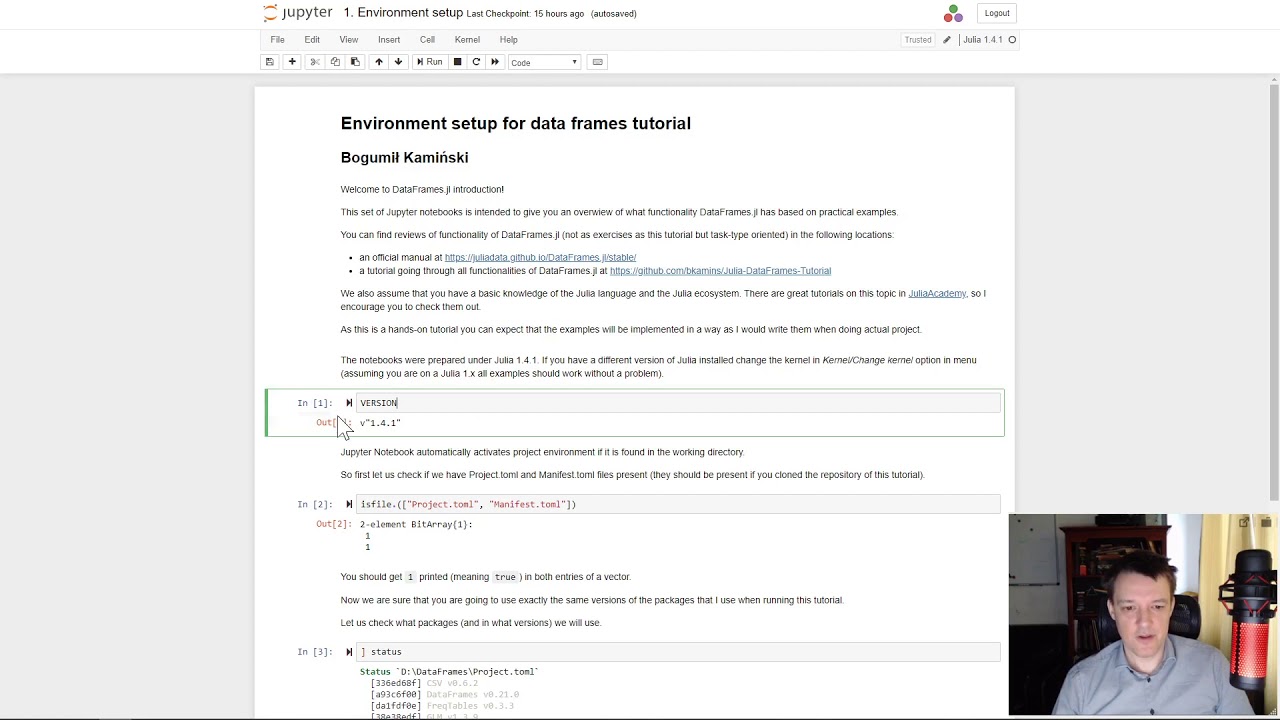The height and width of the screenshot is (720, 1280).
Task: Select the In [2] prompt label
Action: pyautogui.click(x=314, y=504)
